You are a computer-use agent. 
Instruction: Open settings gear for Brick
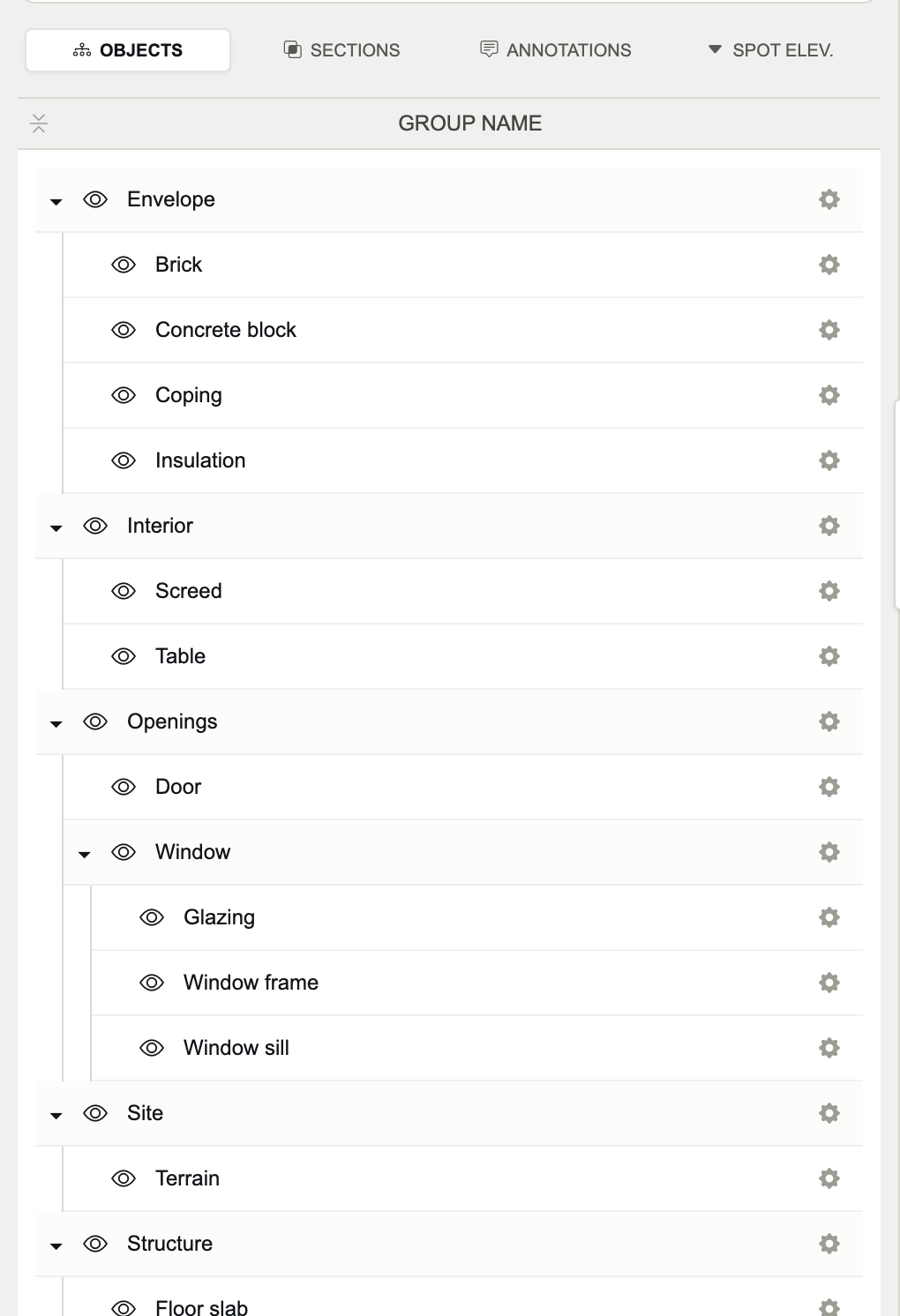pyautogui.click(x=829, y=265)
